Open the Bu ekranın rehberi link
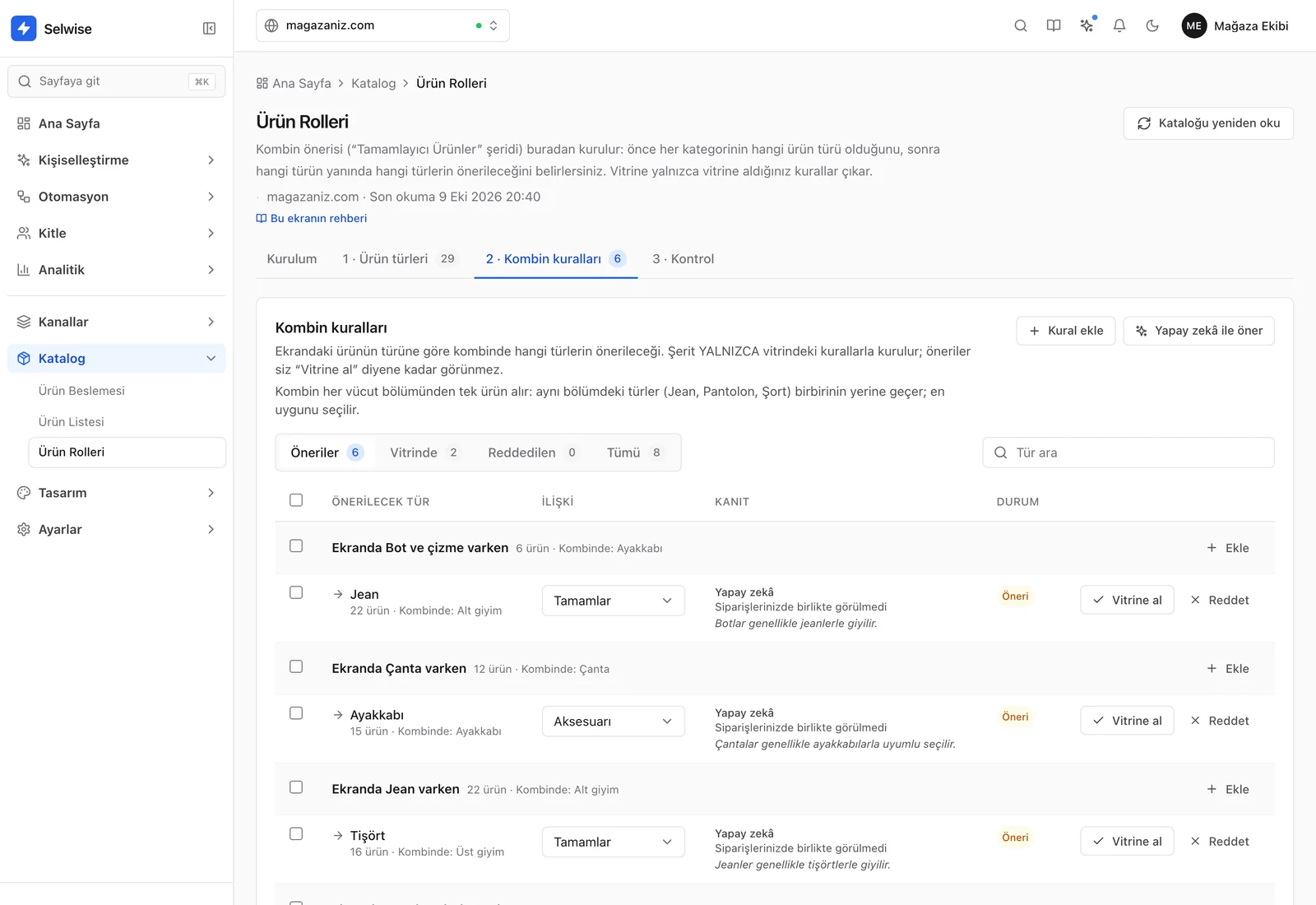The image size is (1316, 905). 312,218
